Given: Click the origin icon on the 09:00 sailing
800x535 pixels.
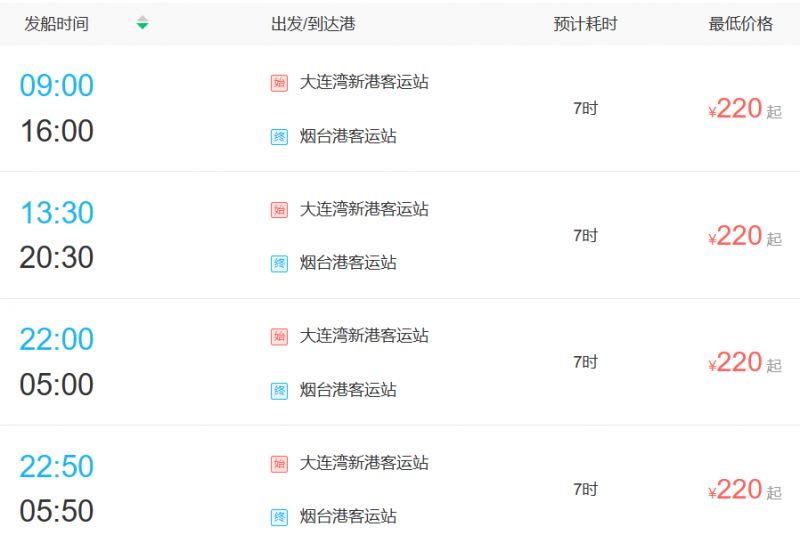Looking at the screenshot, I should pyautogui.click(x=279, y=83).
